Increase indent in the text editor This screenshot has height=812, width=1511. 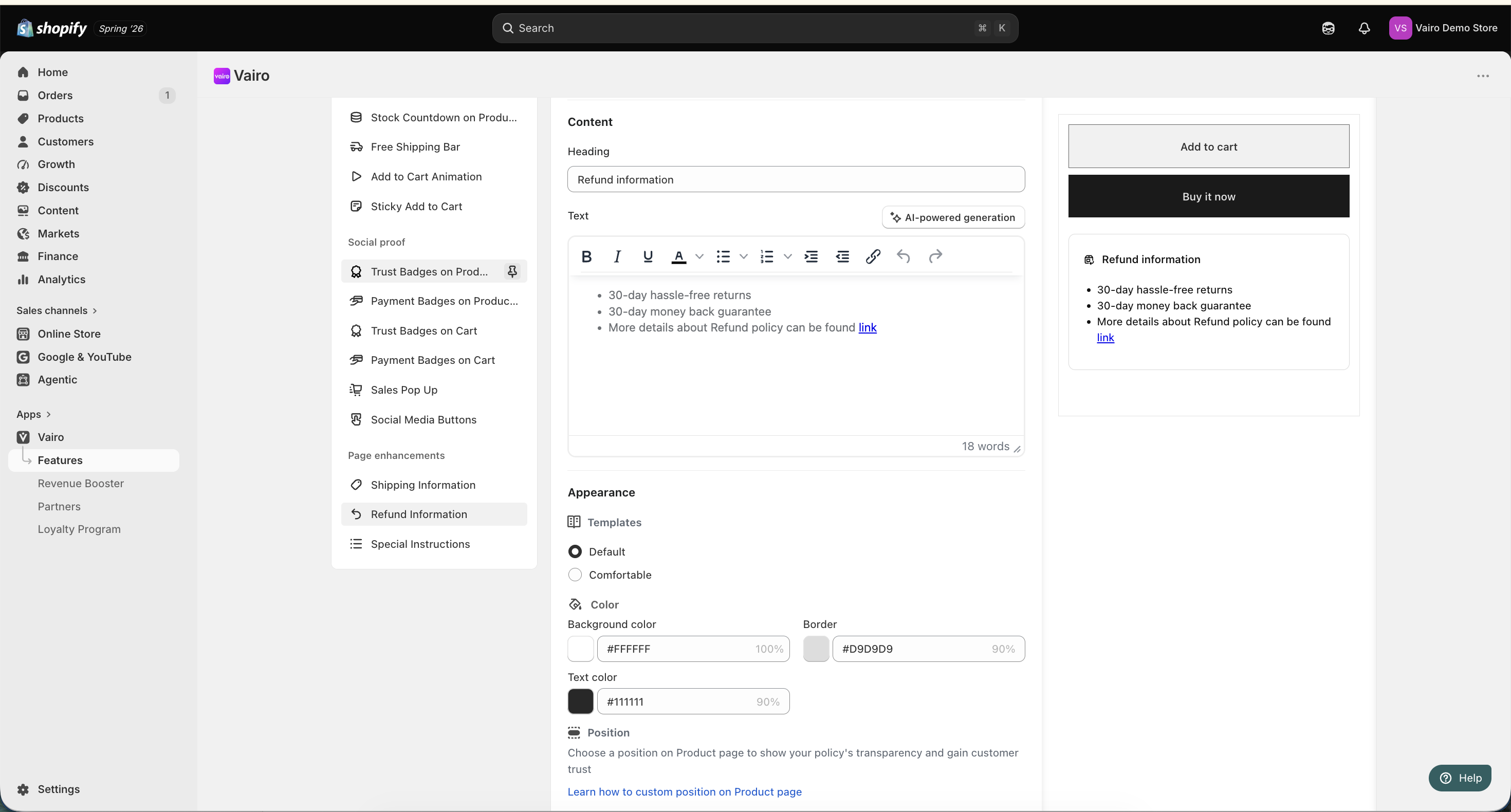[x=810, y=256]
